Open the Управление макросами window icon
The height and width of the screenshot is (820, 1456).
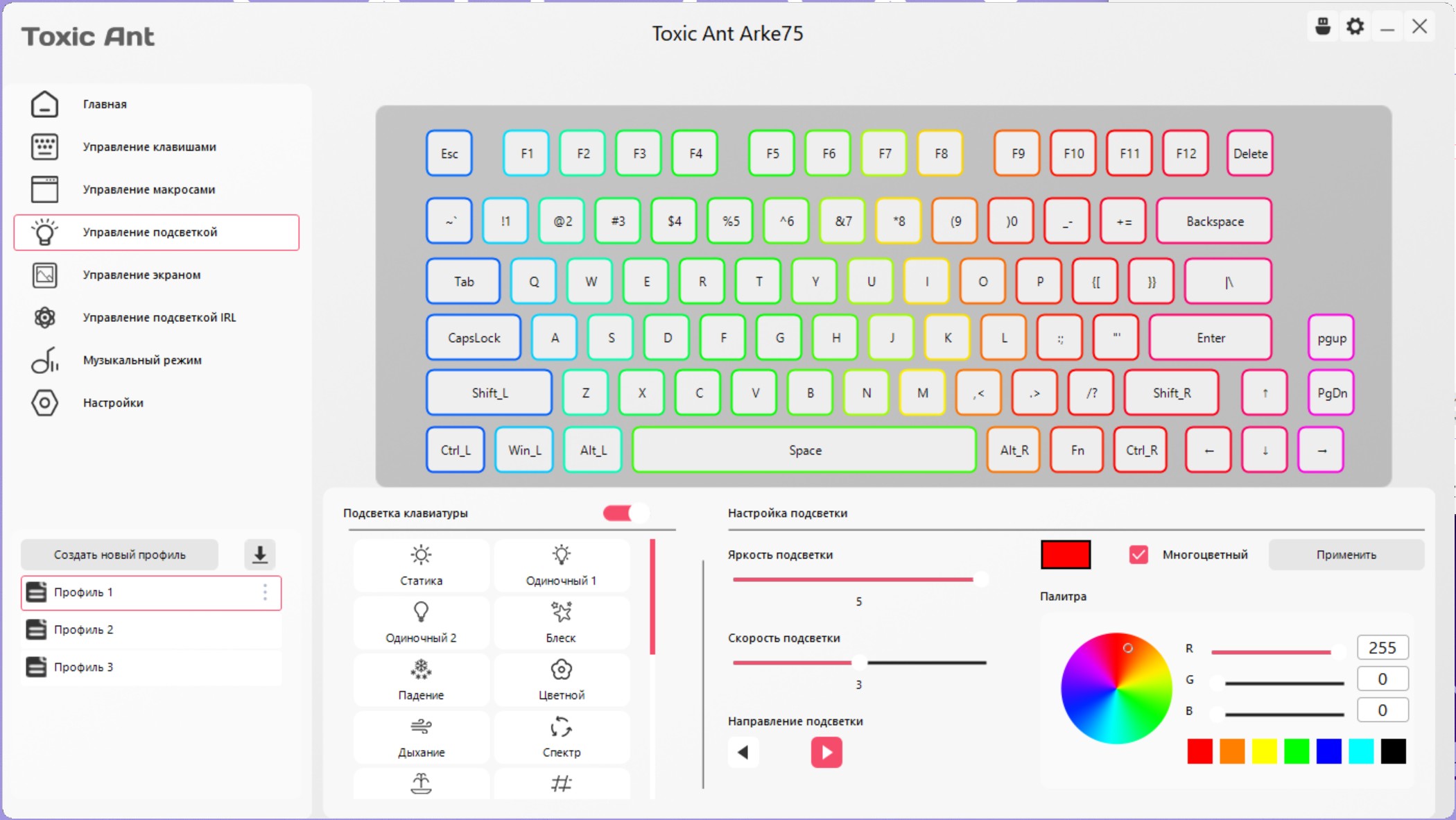tap(44, 189)
